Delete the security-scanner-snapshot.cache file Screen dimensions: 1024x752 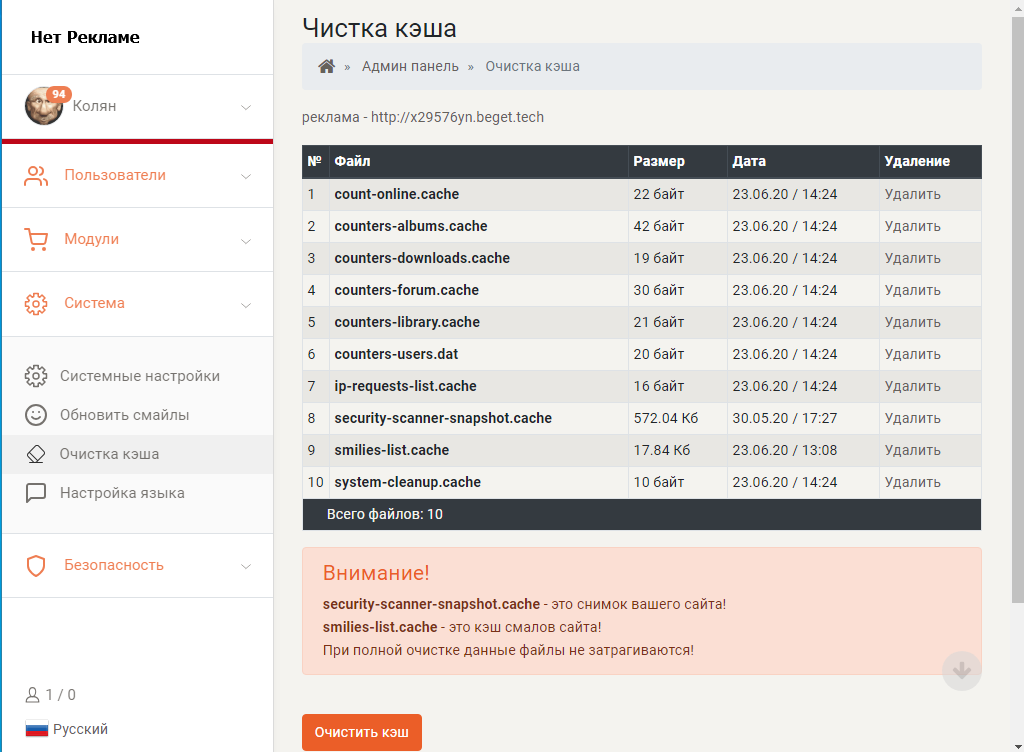pos(912,418)
